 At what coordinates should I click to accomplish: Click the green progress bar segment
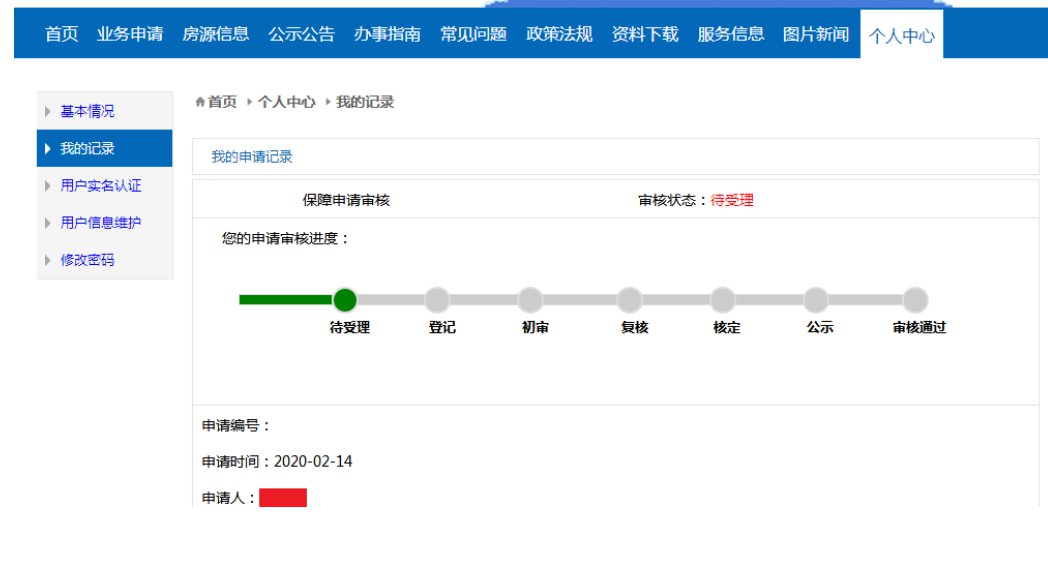point(285,300)
